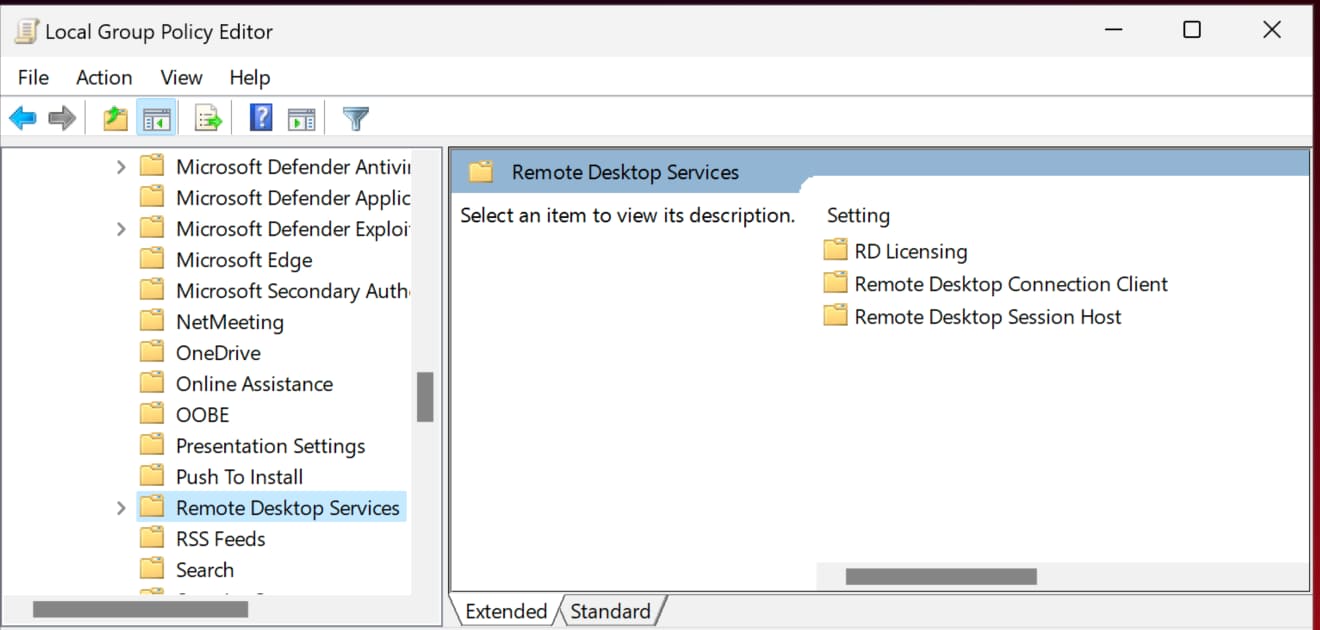Toggle Show/Hide Action Pane icon
This screenshot has height=630, width=1320.
pyautogui.click(x=301, y=119)
